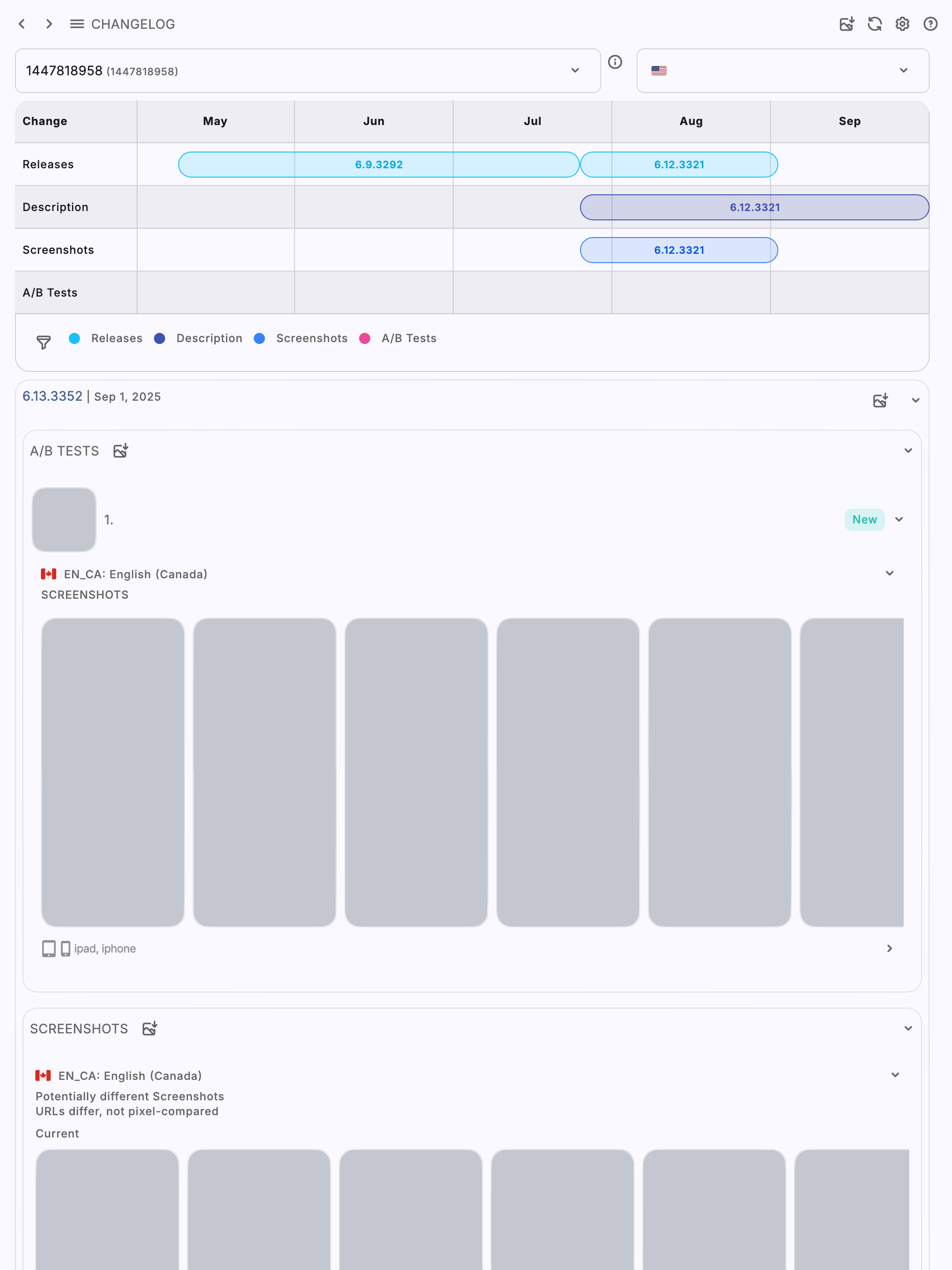Open first Current screenshot thumbnail
The image size is (952, 1270).
point(107,1210)
